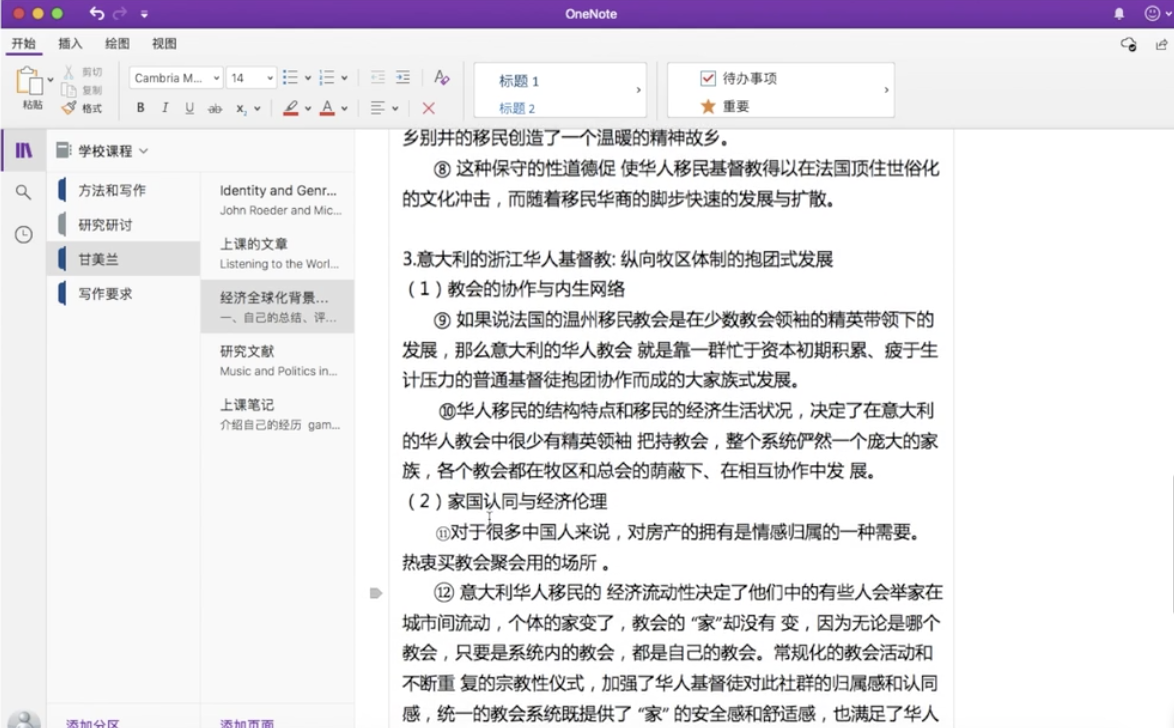1174x728 pixels.
Task: Click the share icon in the top right
Action: (1161, 45)
